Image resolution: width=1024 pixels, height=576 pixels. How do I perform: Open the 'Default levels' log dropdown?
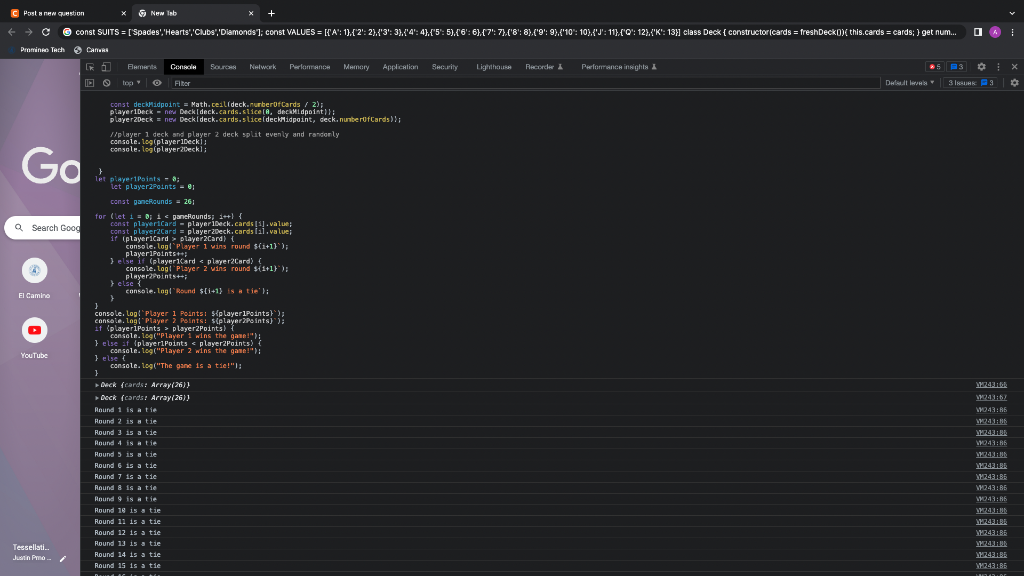pos(909,83)
